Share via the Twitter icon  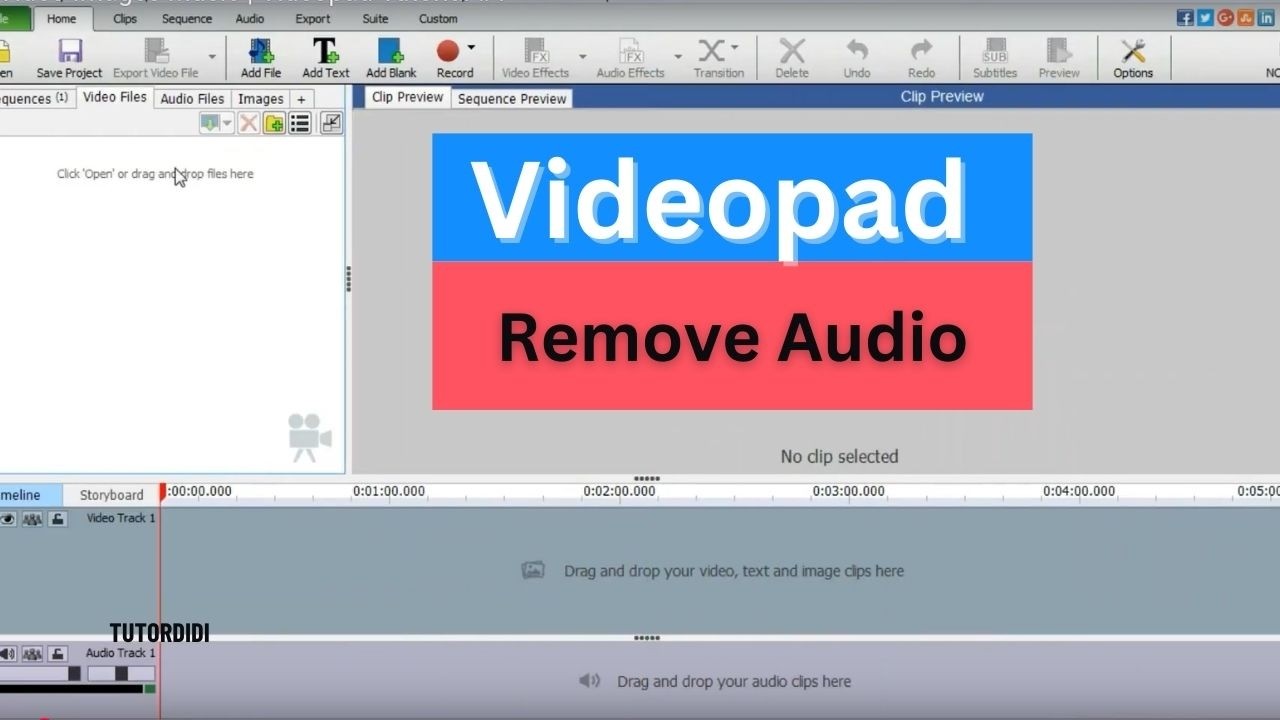point(1205,18)
